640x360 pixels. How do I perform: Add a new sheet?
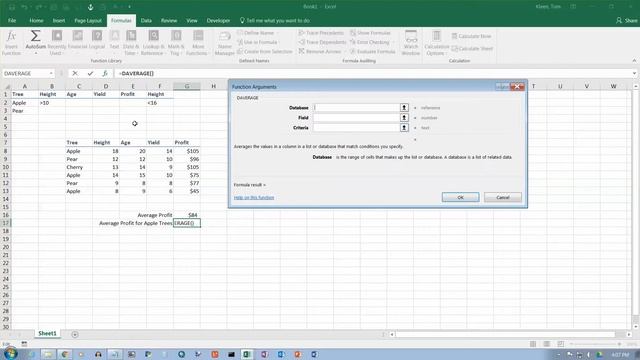(75, 334)
